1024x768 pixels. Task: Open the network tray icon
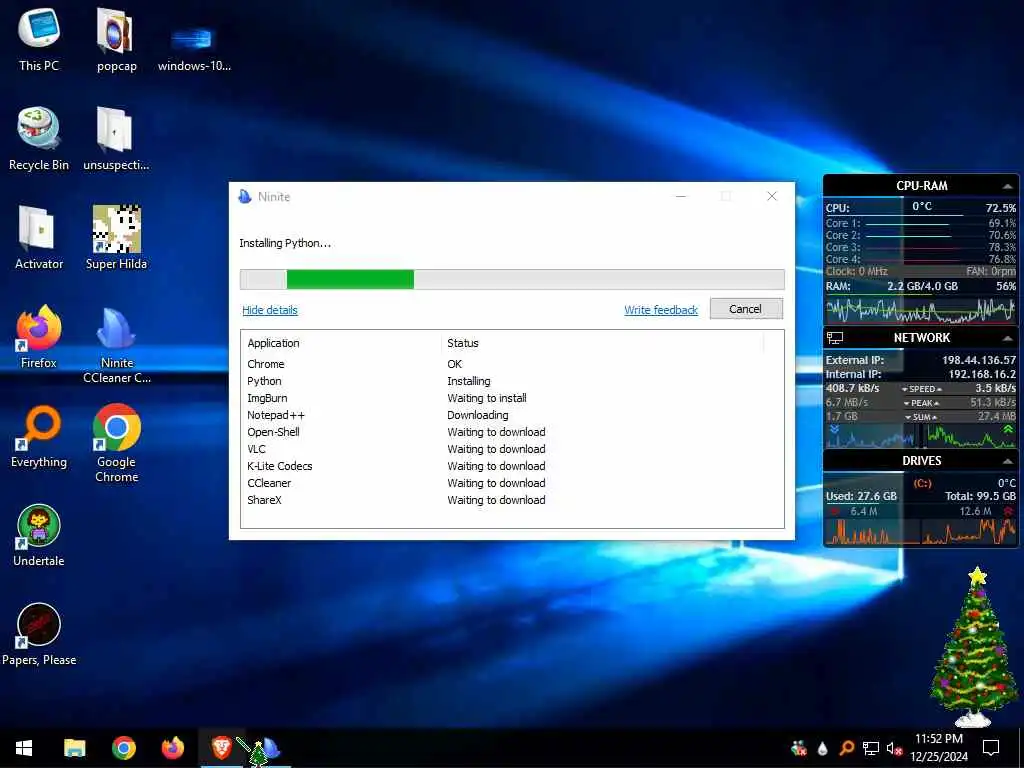click(x=871, y=748)
